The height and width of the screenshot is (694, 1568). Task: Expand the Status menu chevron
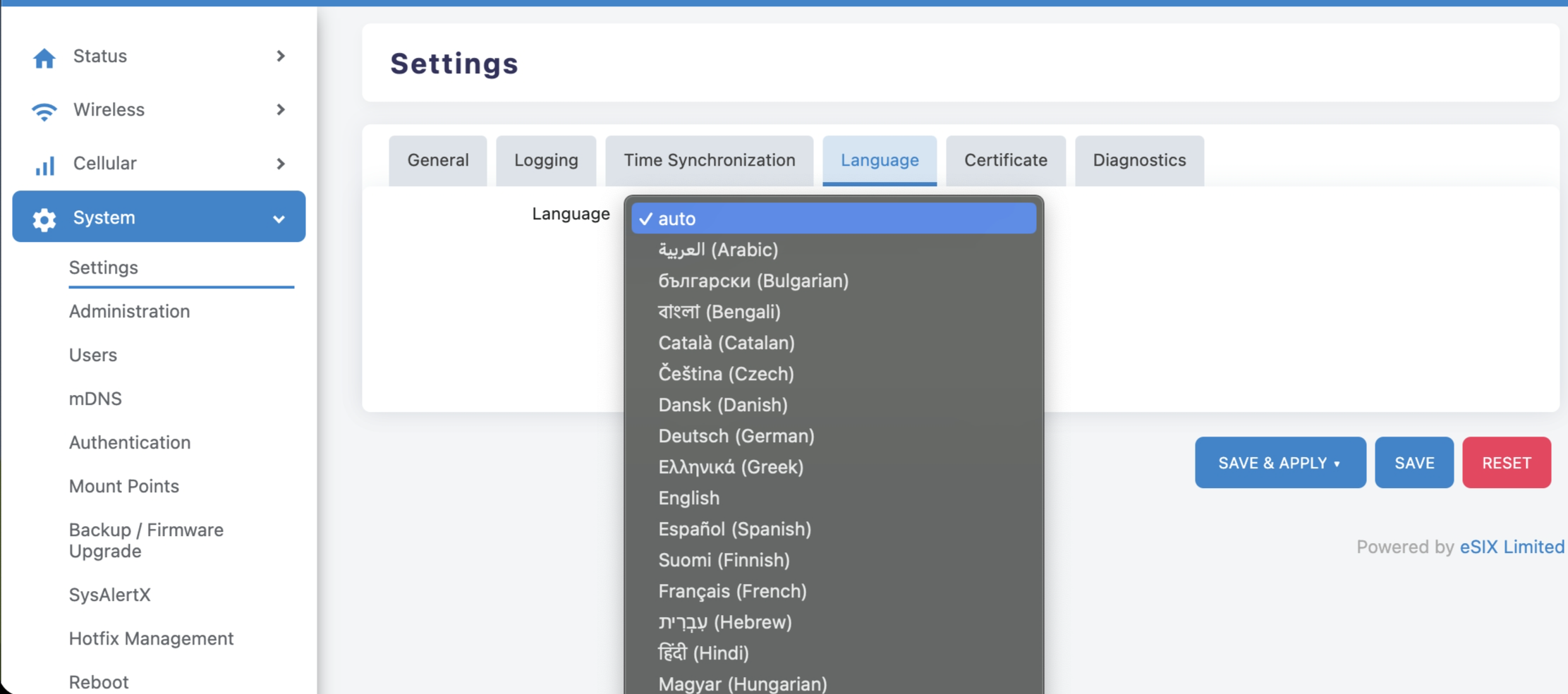(x=281, y=56)
